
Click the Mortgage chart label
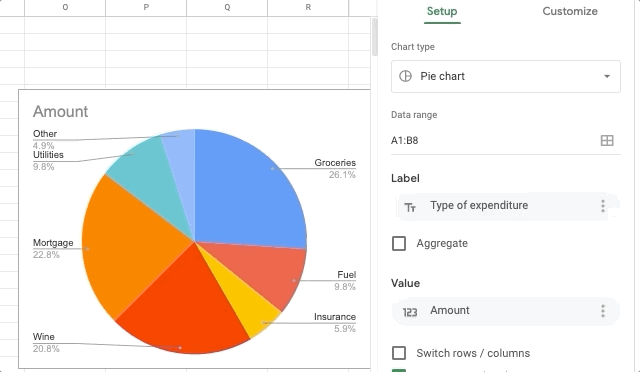tap(53, 243)
